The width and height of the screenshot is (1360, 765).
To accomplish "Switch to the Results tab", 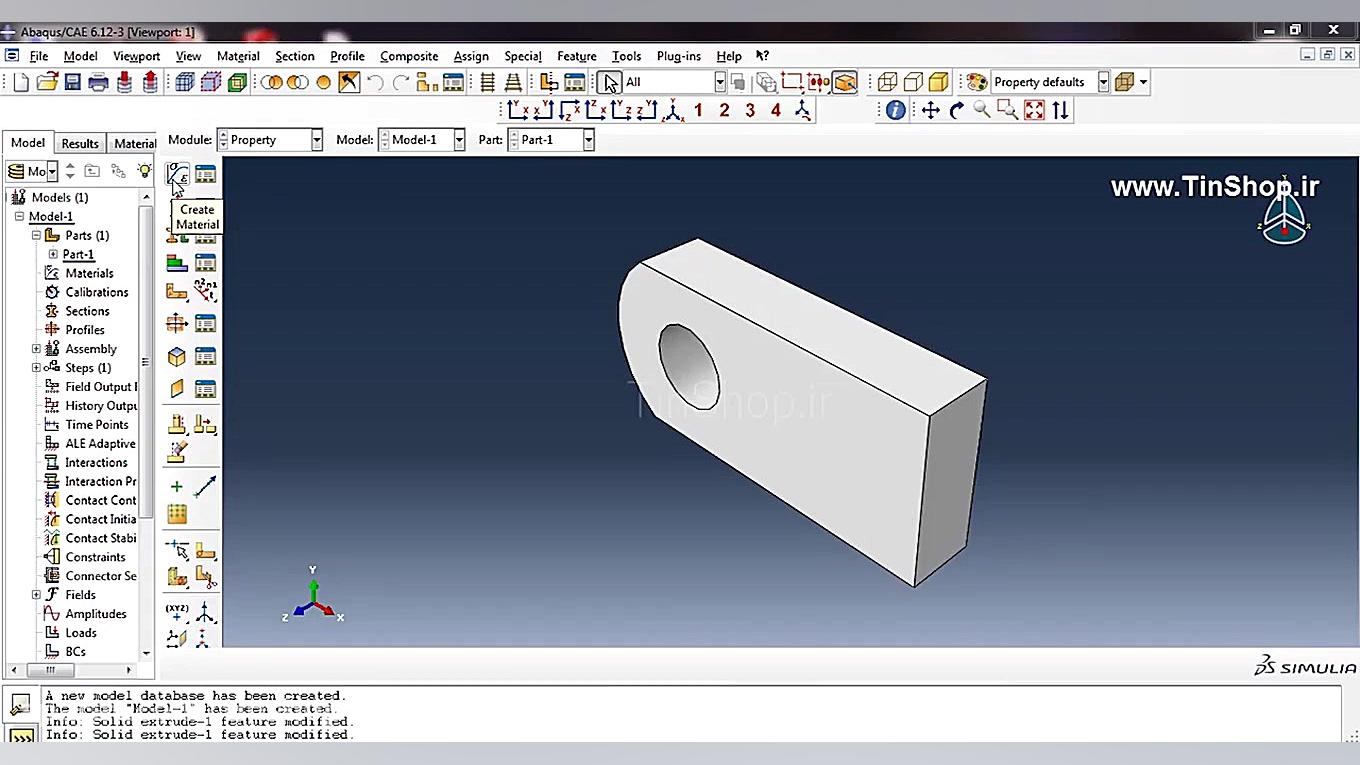I will [x=80, y=143].
